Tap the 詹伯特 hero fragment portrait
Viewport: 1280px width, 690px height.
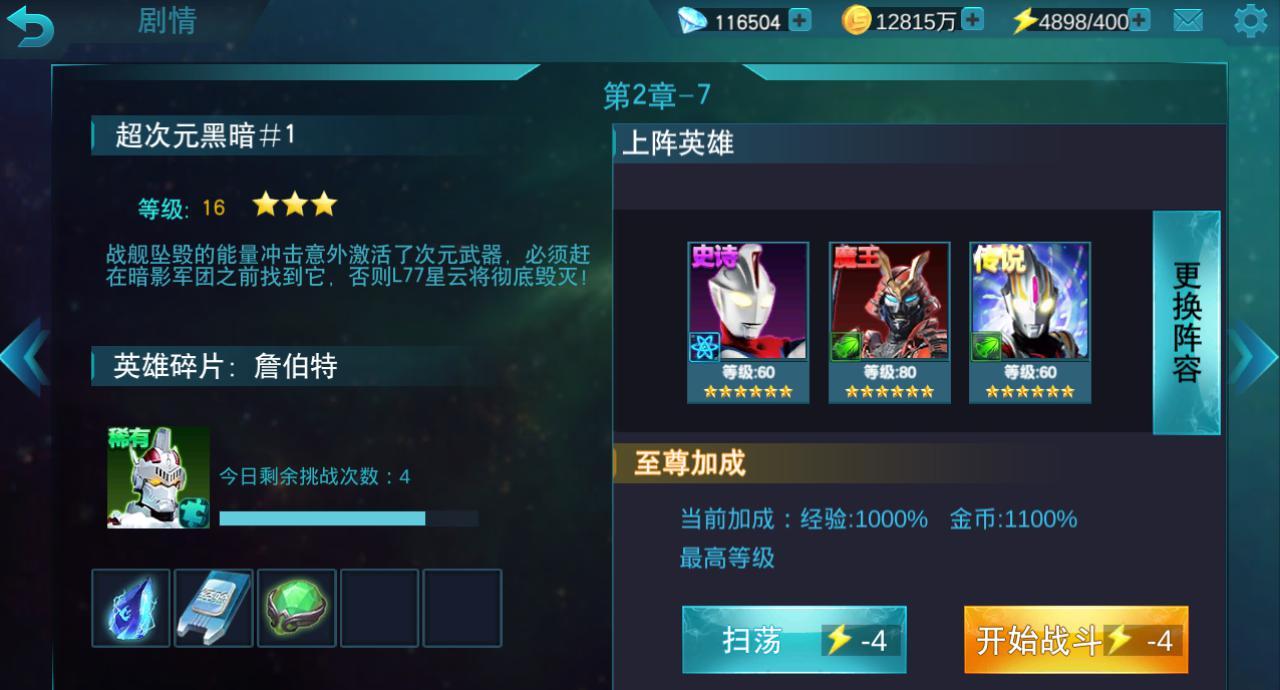pos(158,477)
